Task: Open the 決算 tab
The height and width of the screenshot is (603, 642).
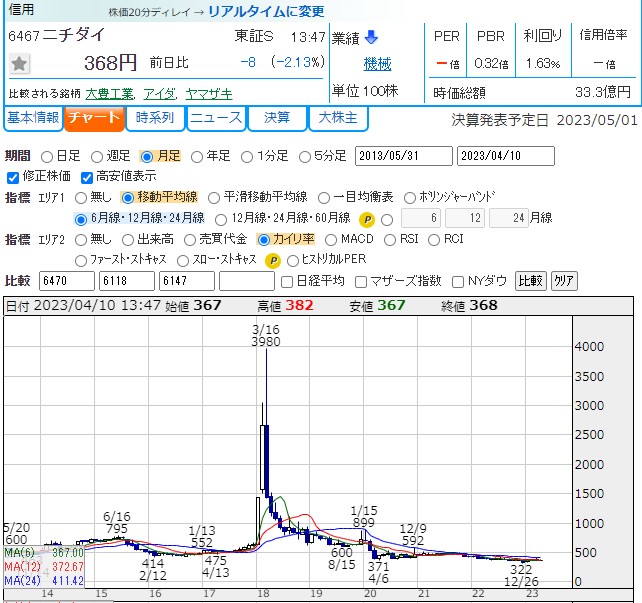Action: (277, 119)
